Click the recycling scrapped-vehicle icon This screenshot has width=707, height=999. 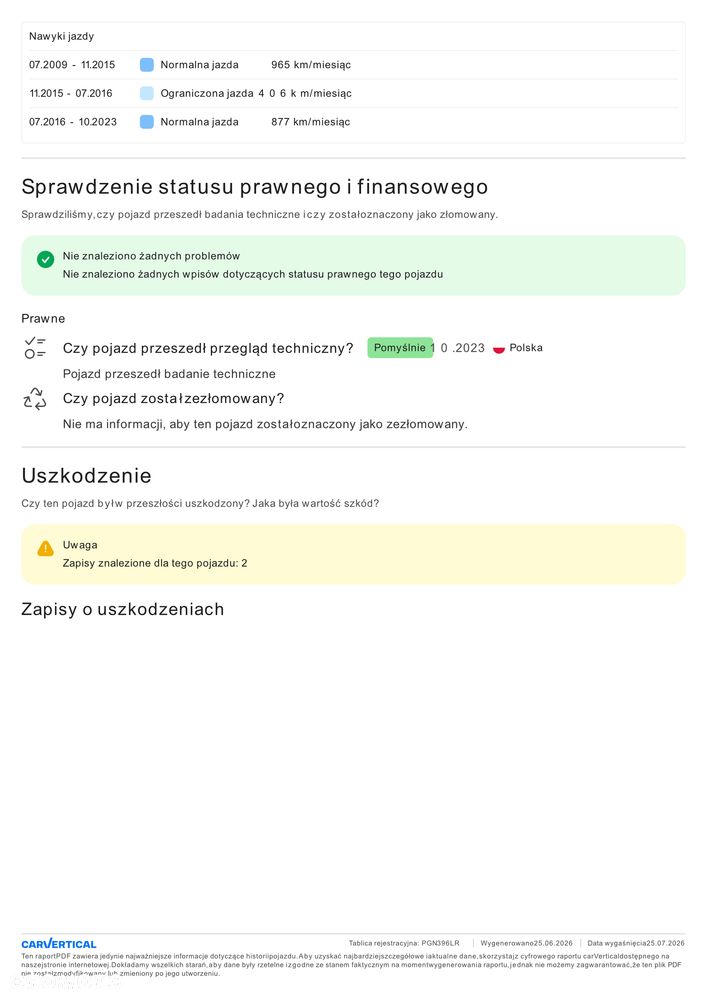click(35, 399)
